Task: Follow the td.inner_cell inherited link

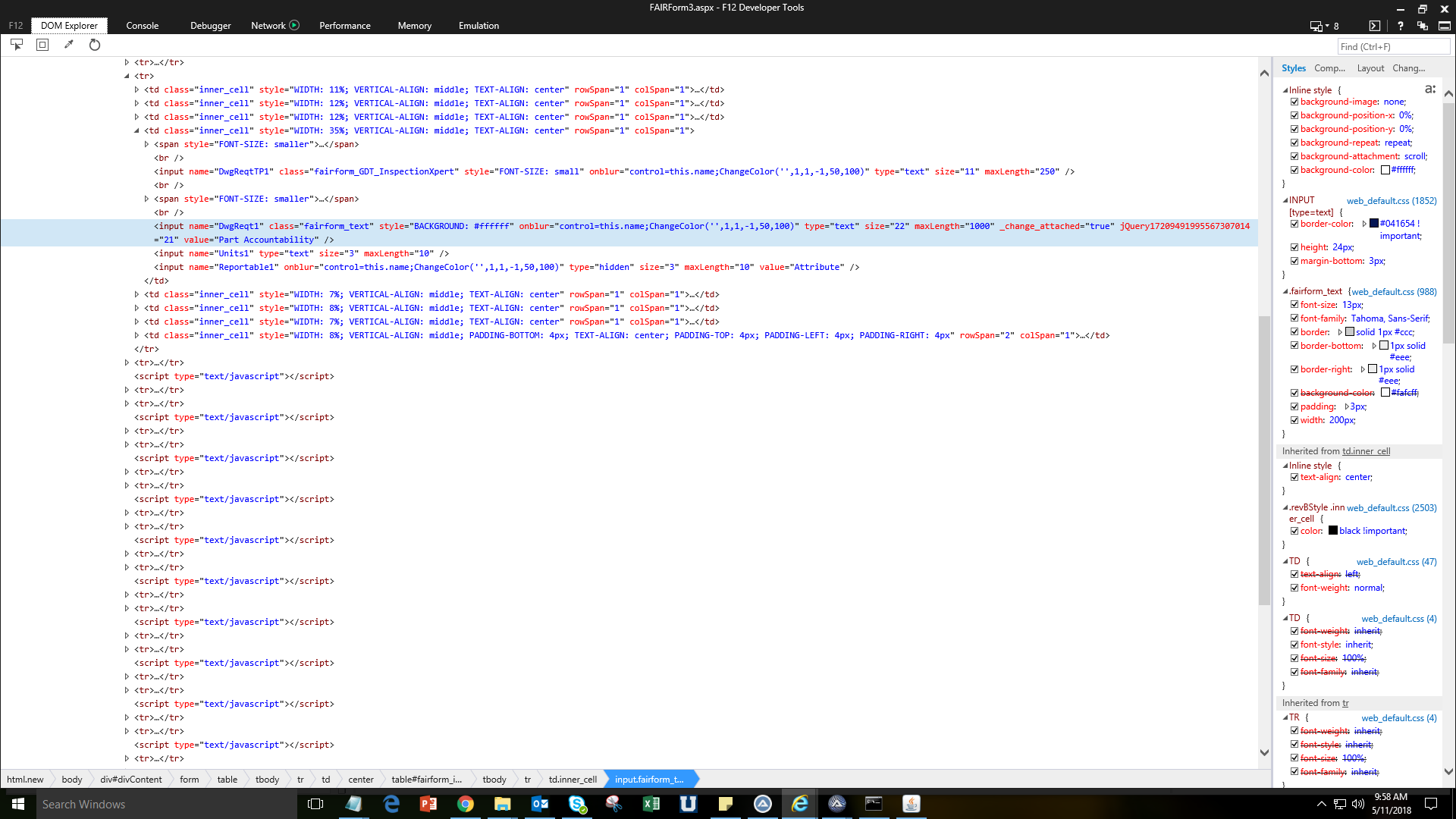Action: click(1366, 451)
